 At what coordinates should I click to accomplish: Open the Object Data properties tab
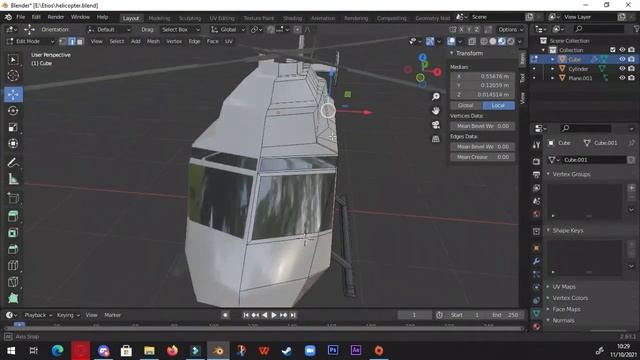(x=536, y=313)
